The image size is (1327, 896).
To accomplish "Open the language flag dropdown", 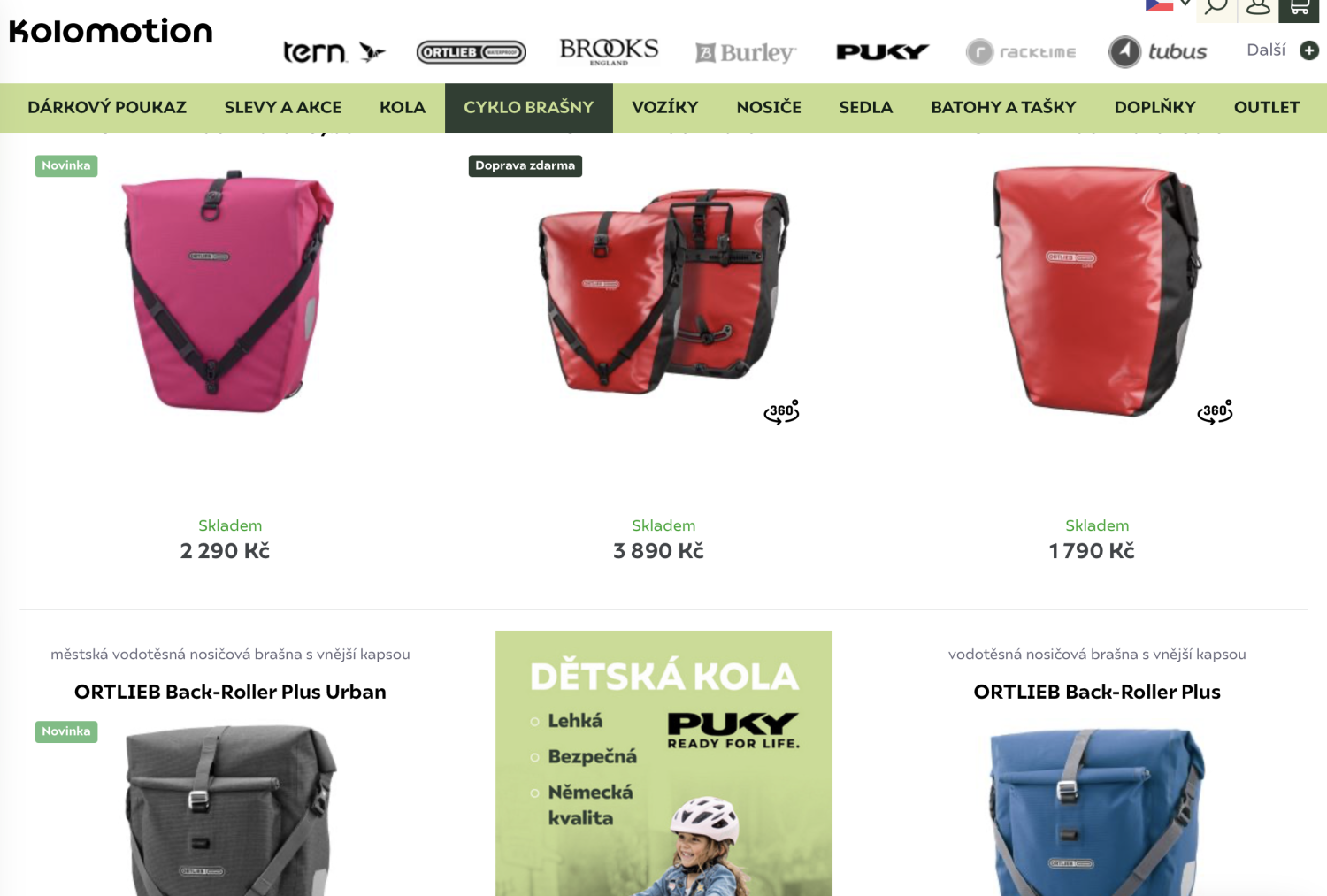I will tap(1168, 5).
